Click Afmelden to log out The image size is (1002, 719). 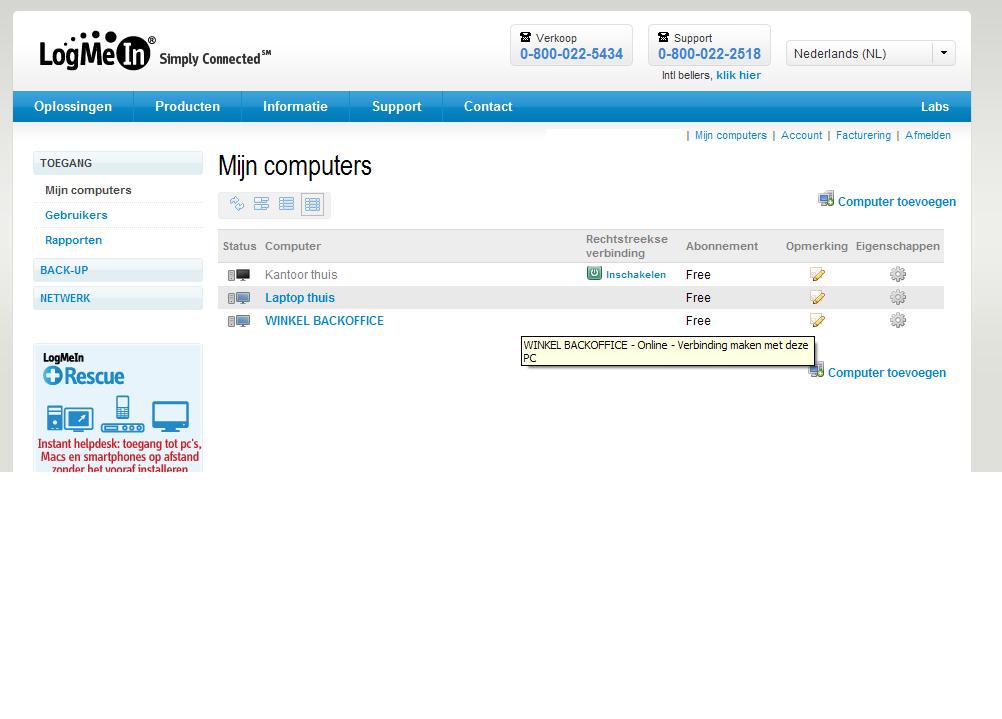pyautogui.click(x=927, y=136)
